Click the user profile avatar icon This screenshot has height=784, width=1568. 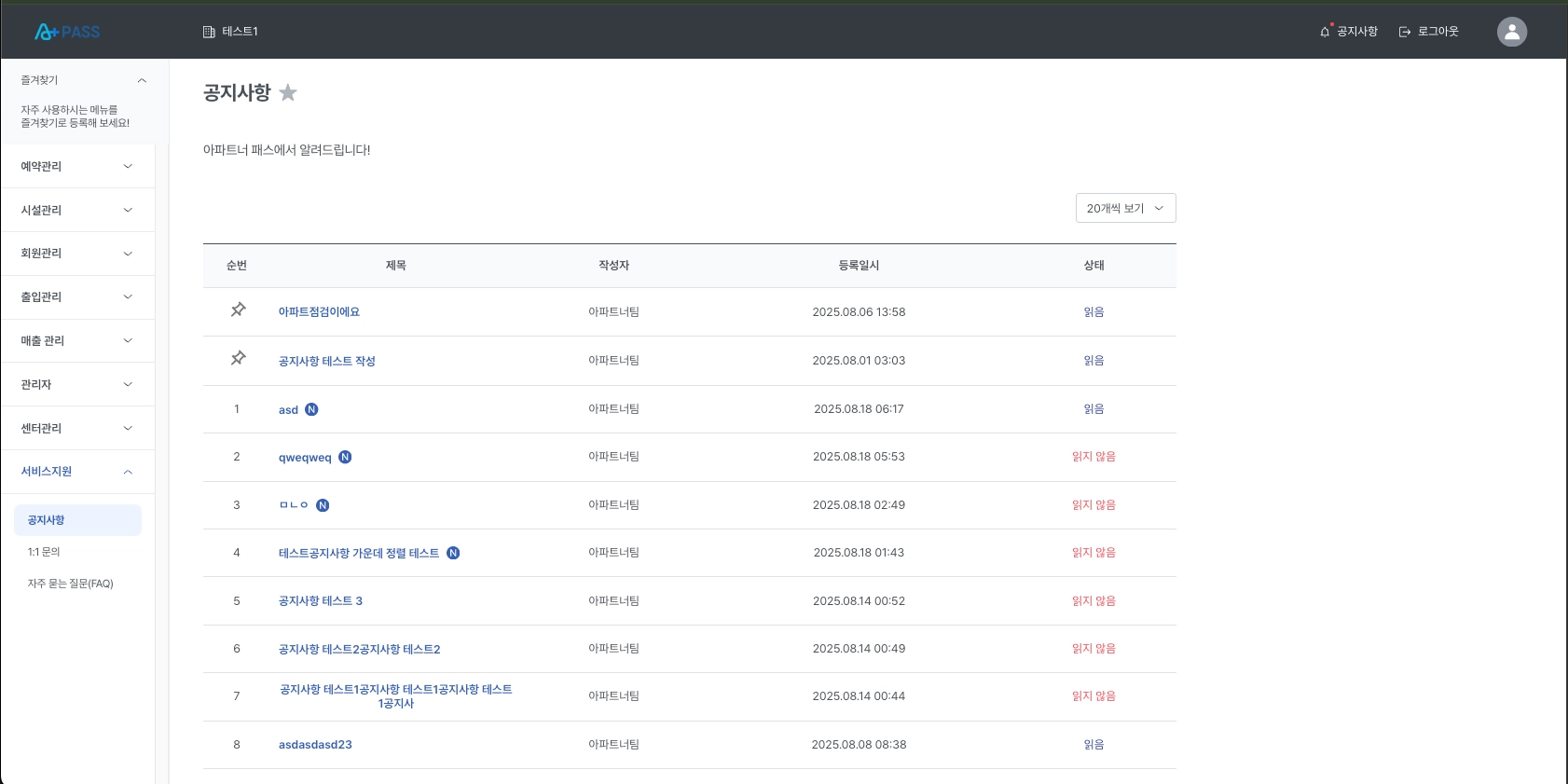point(1512,32)
